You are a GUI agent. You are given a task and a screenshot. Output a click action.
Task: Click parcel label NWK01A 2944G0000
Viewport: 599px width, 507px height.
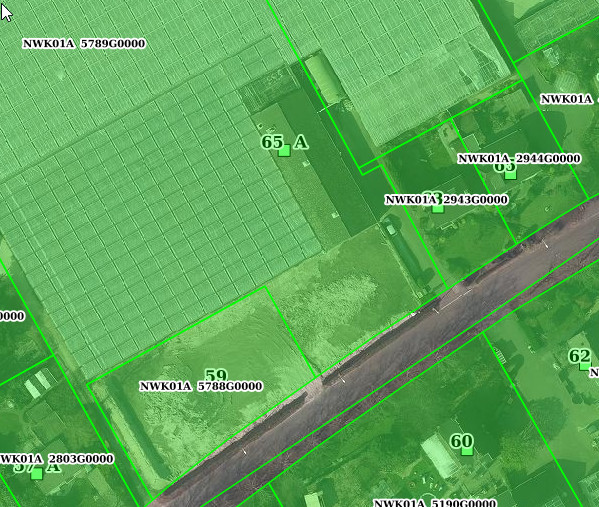point(519,159)
